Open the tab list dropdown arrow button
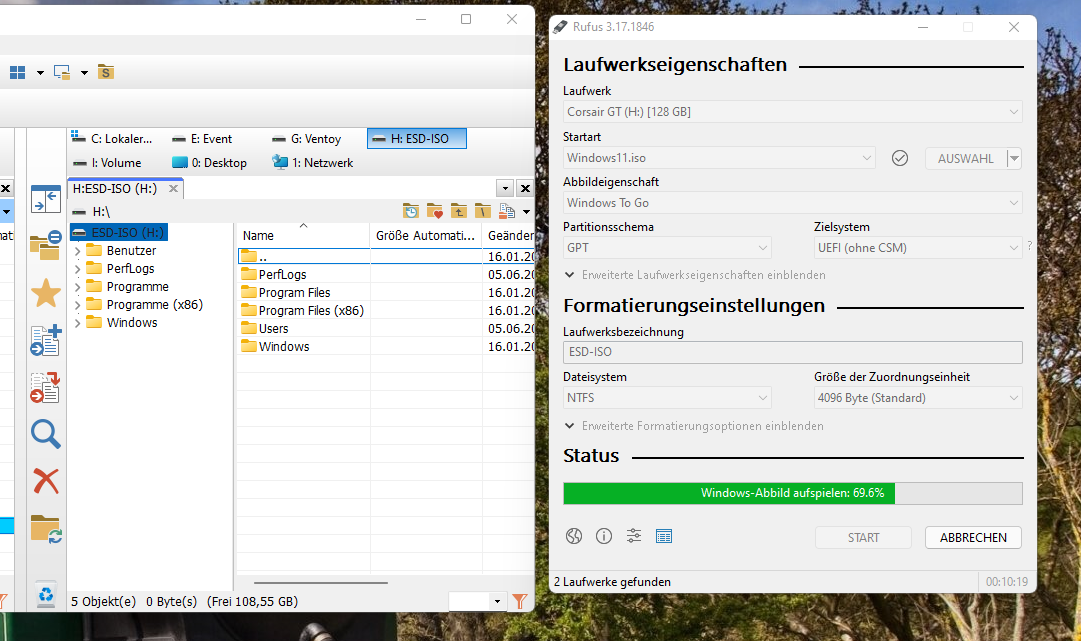The image size is (1081, 641). coord(505,188)
